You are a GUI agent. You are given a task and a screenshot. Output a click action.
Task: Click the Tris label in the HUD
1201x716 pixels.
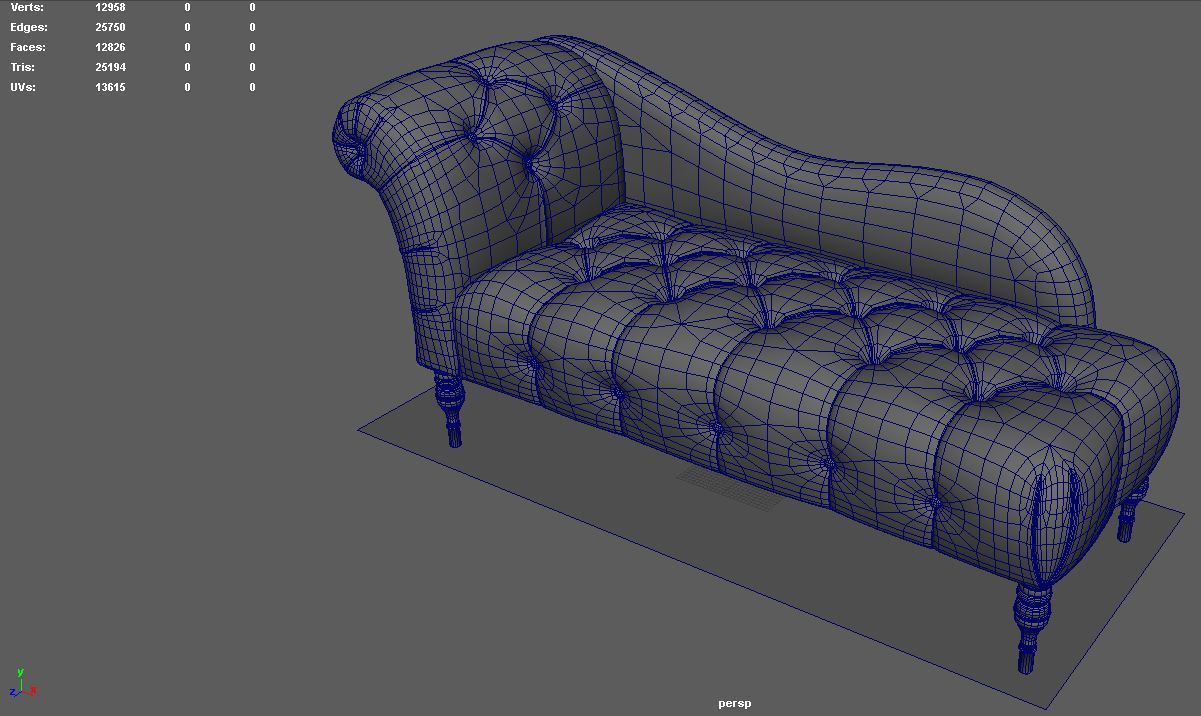[22, 67]
